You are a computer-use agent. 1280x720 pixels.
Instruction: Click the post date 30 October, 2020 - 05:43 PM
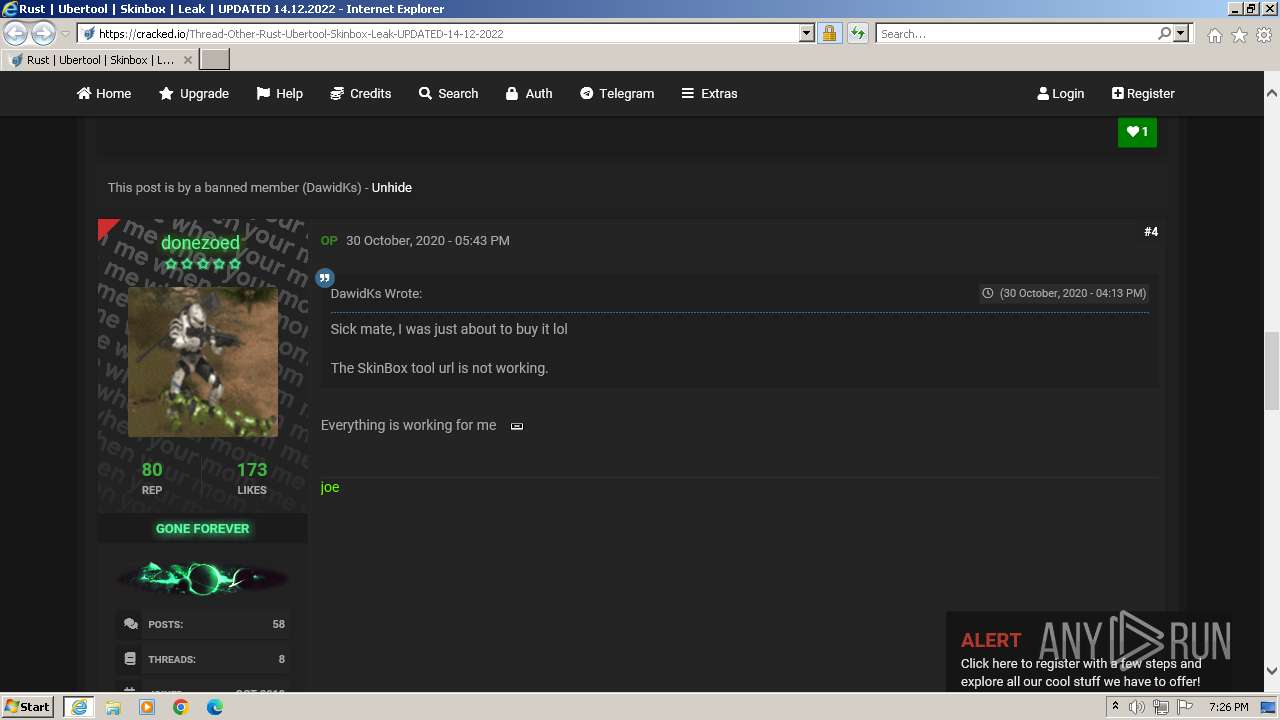click(x=428, y=240)
